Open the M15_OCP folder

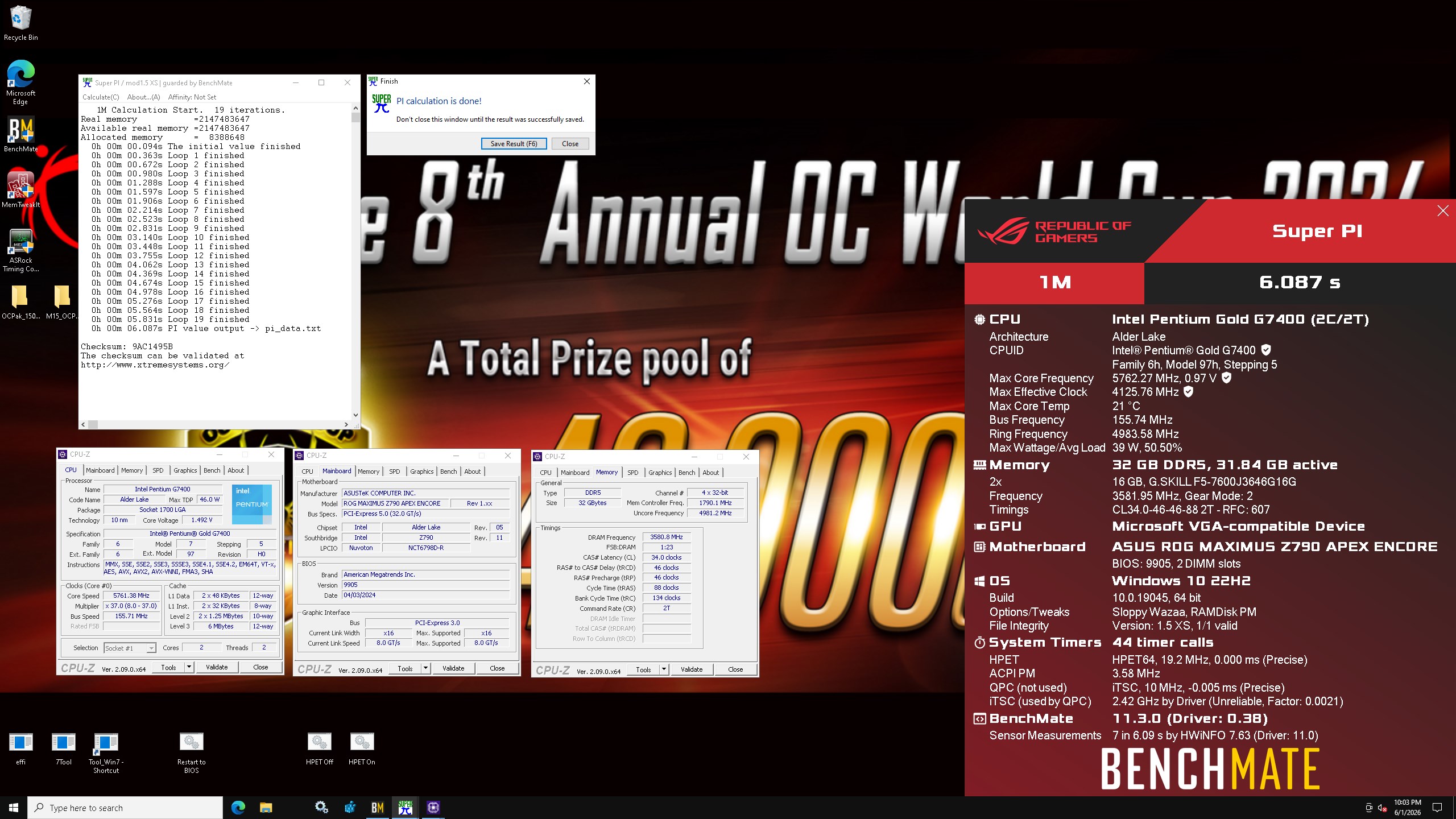[61, 302]
